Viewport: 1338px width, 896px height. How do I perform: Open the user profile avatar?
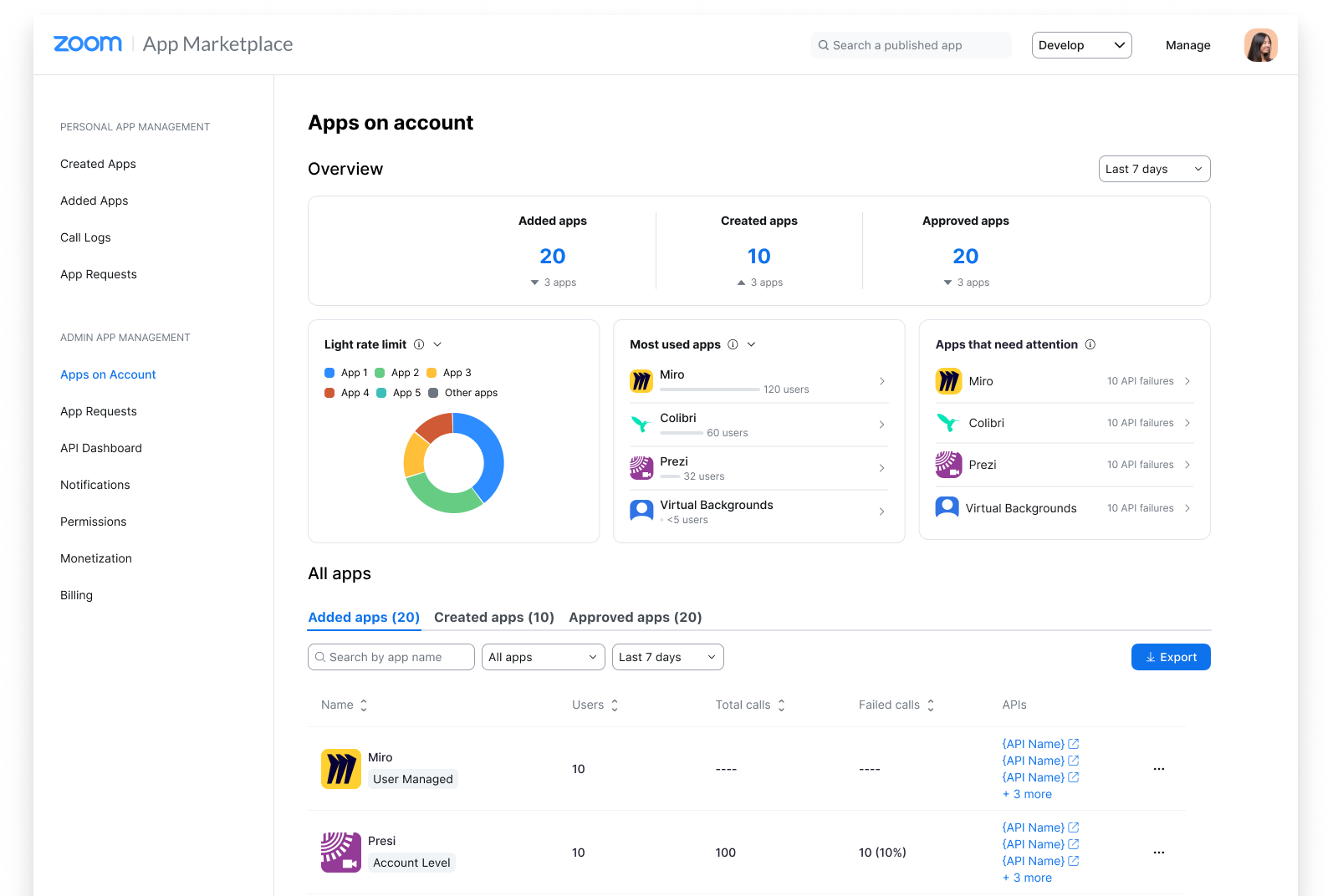1260,45
